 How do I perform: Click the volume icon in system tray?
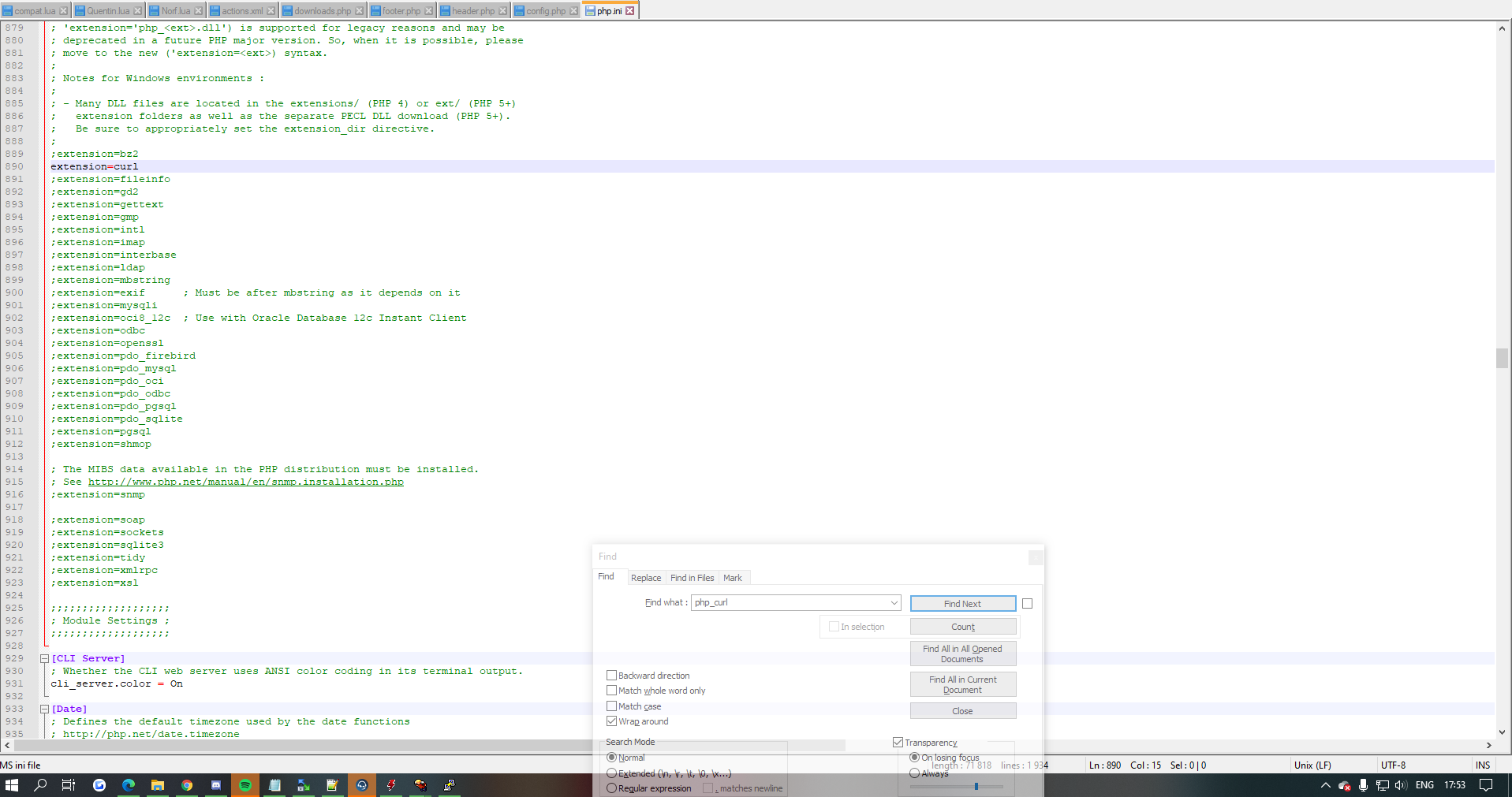[1401, 785]
